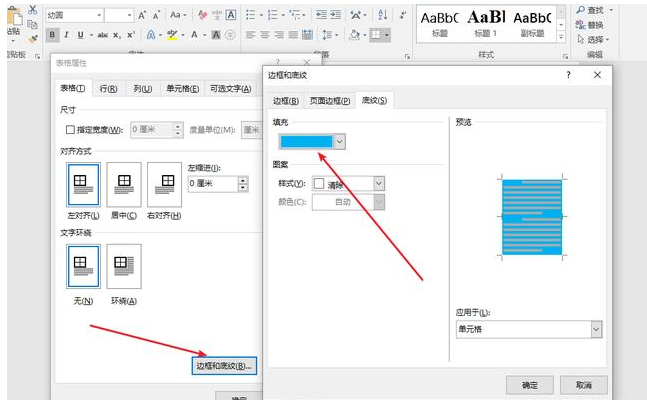Click the blue fill color swatch

pos(306,142)
